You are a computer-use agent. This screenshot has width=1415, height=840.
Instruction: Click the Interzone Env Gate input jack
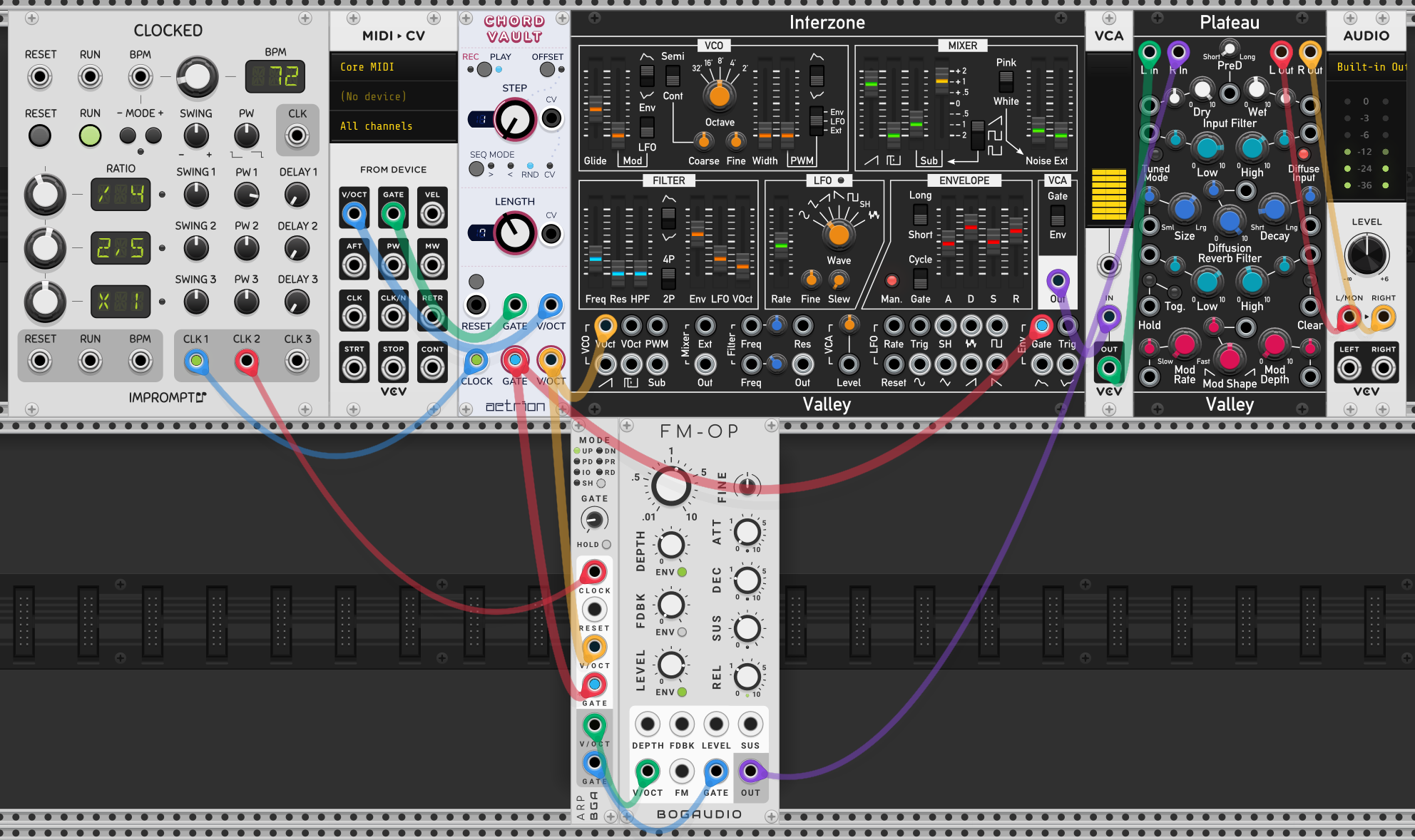(1042, 326)
